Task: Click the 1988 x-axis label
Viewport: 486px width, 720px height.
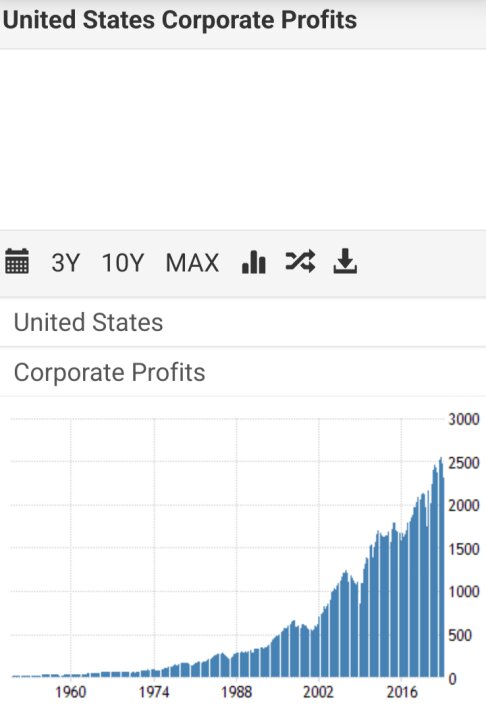Action: [x=236, y=692]
